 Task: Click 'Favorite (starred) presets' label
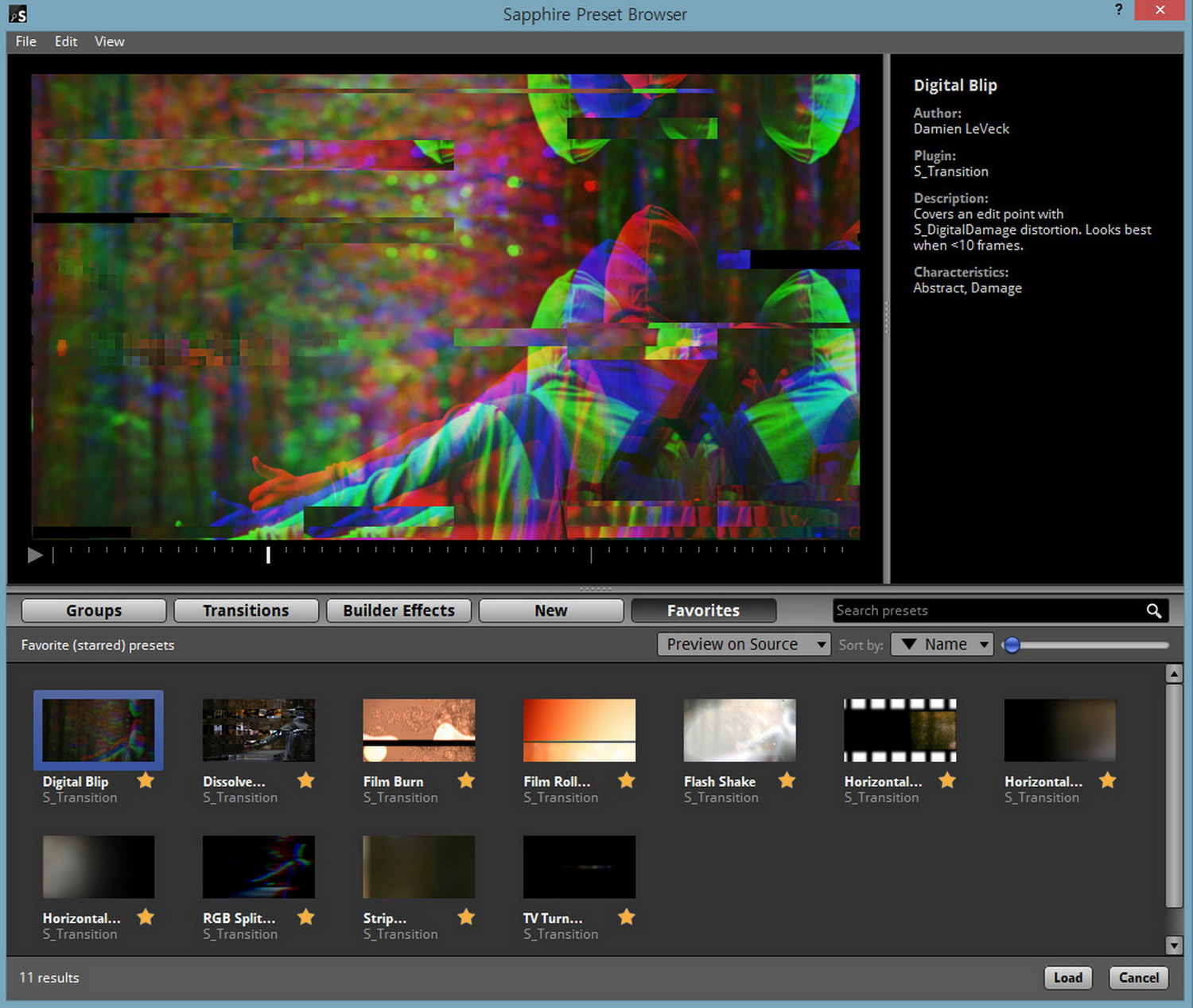[x=98, y=645]
